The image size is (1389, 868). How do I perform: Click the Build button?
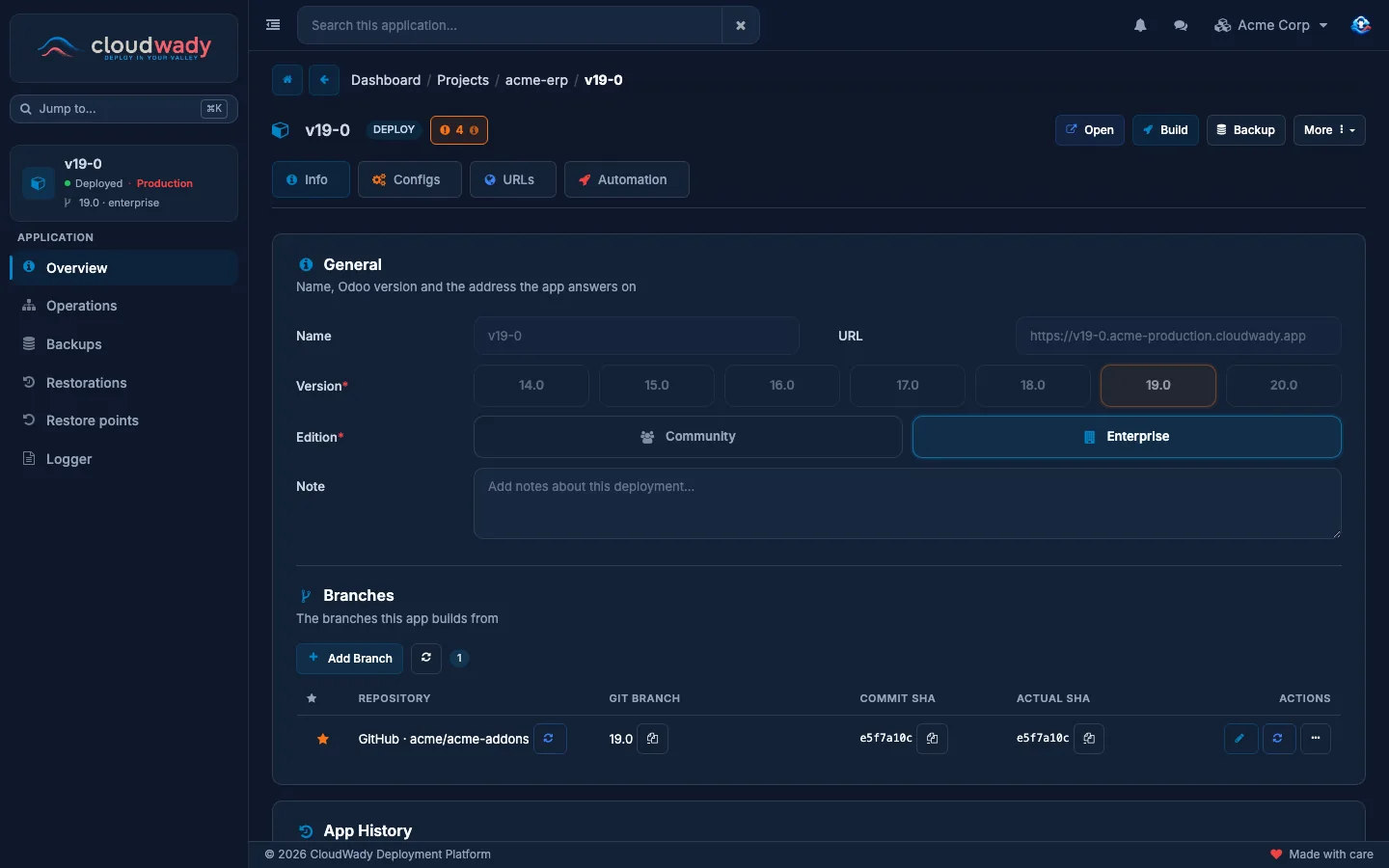point(1165,130)
